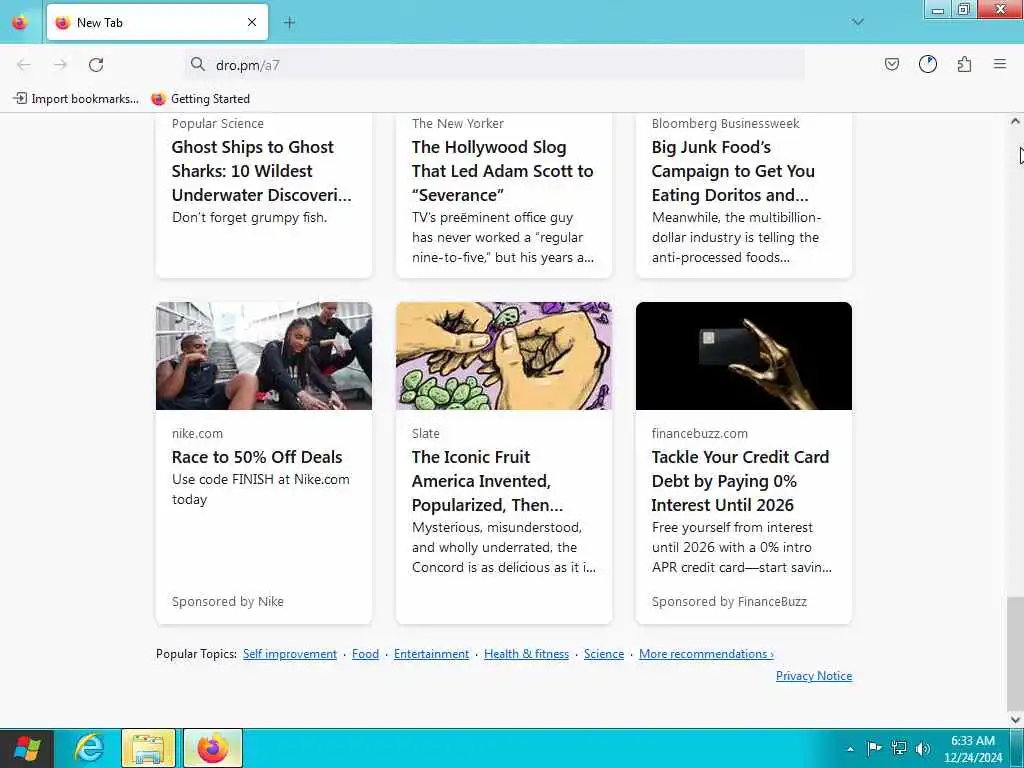
Task: Open Science topic link
Action: click(603, 654)
